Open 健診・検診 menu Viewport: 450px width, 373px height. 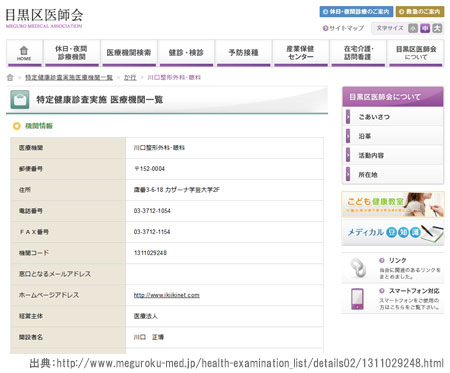186,53
